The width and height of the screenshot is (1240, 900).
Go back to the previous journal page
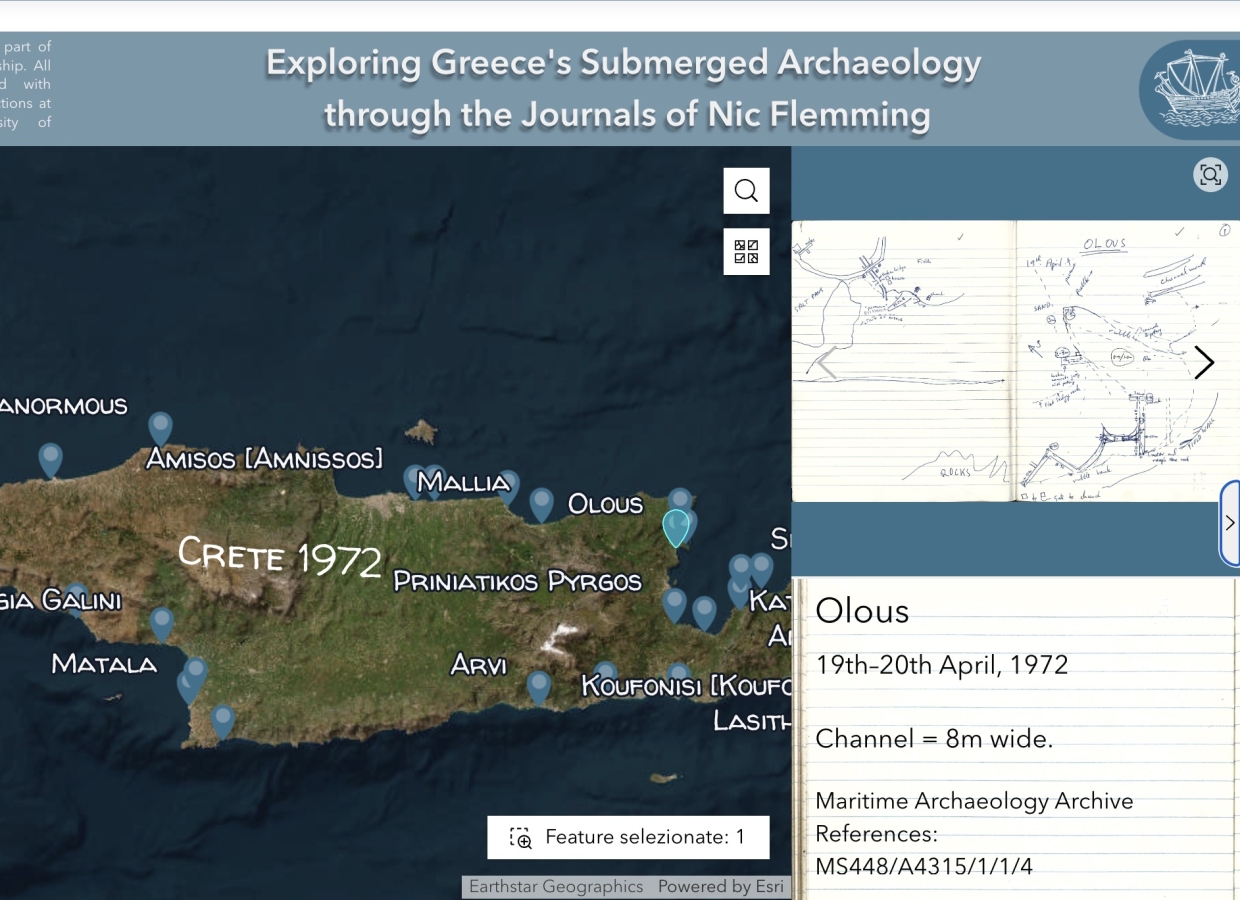(x=826, y=362)
